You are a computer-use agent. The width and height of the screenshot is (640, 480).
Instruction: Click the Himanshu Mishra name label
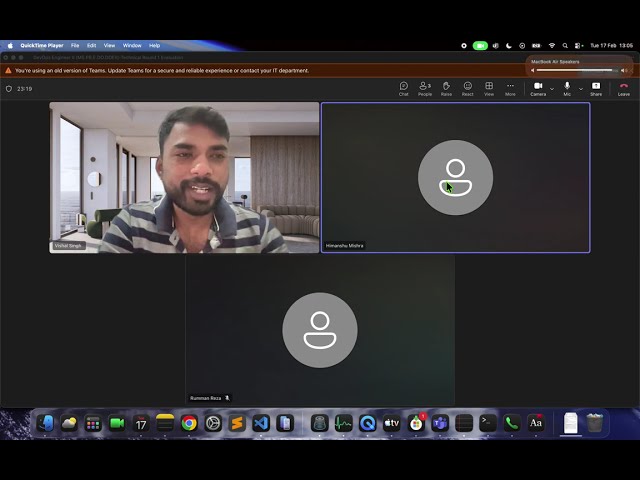(x=344, y=246)
